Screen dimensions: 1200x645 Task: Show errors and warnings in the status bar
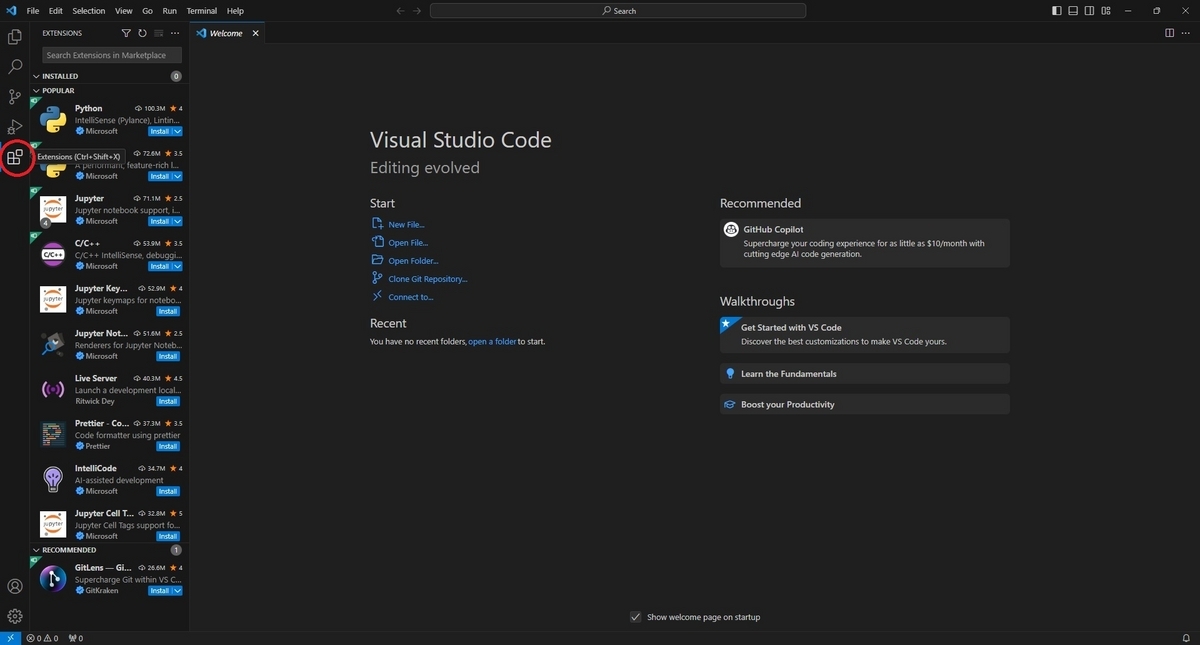[42, 638]
